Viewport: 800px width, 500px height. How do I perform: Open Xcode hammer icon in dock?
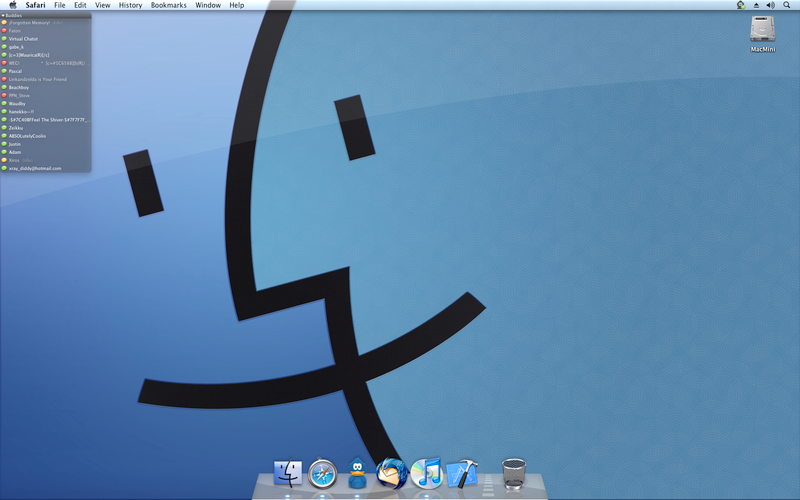click(462, 473)
